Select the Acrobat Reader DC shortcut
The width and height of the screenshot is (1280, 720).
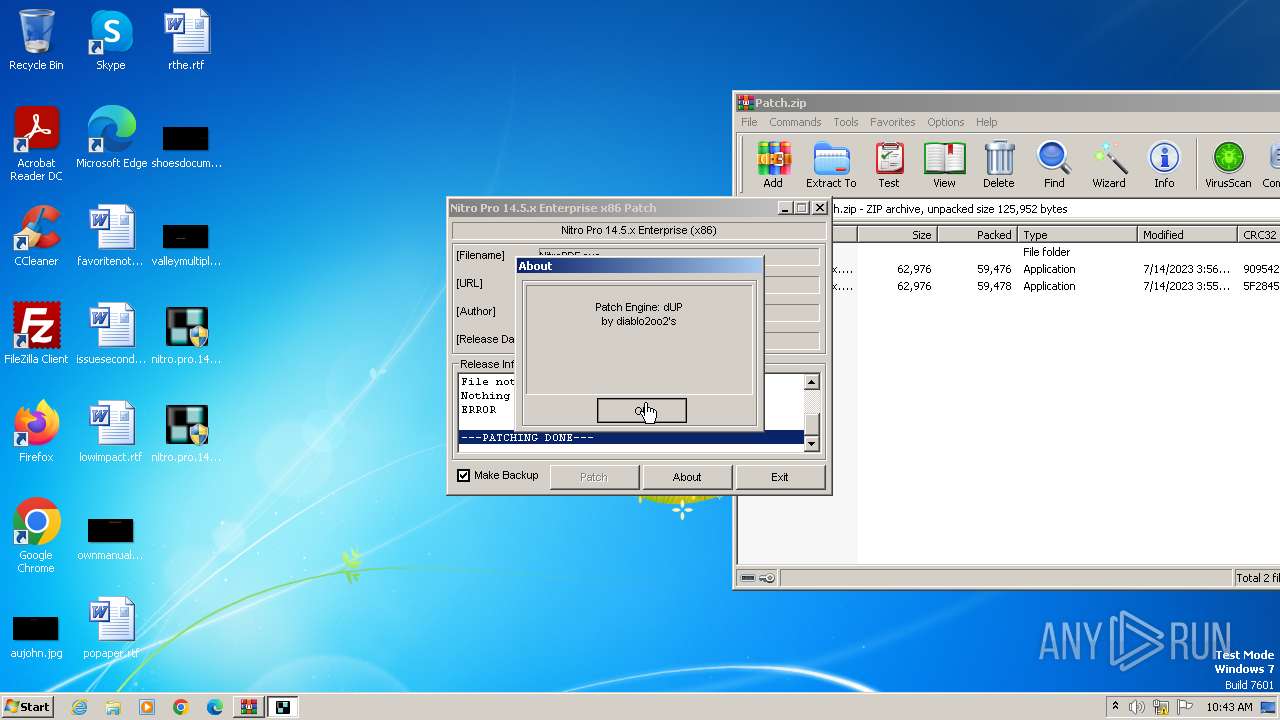36,144
